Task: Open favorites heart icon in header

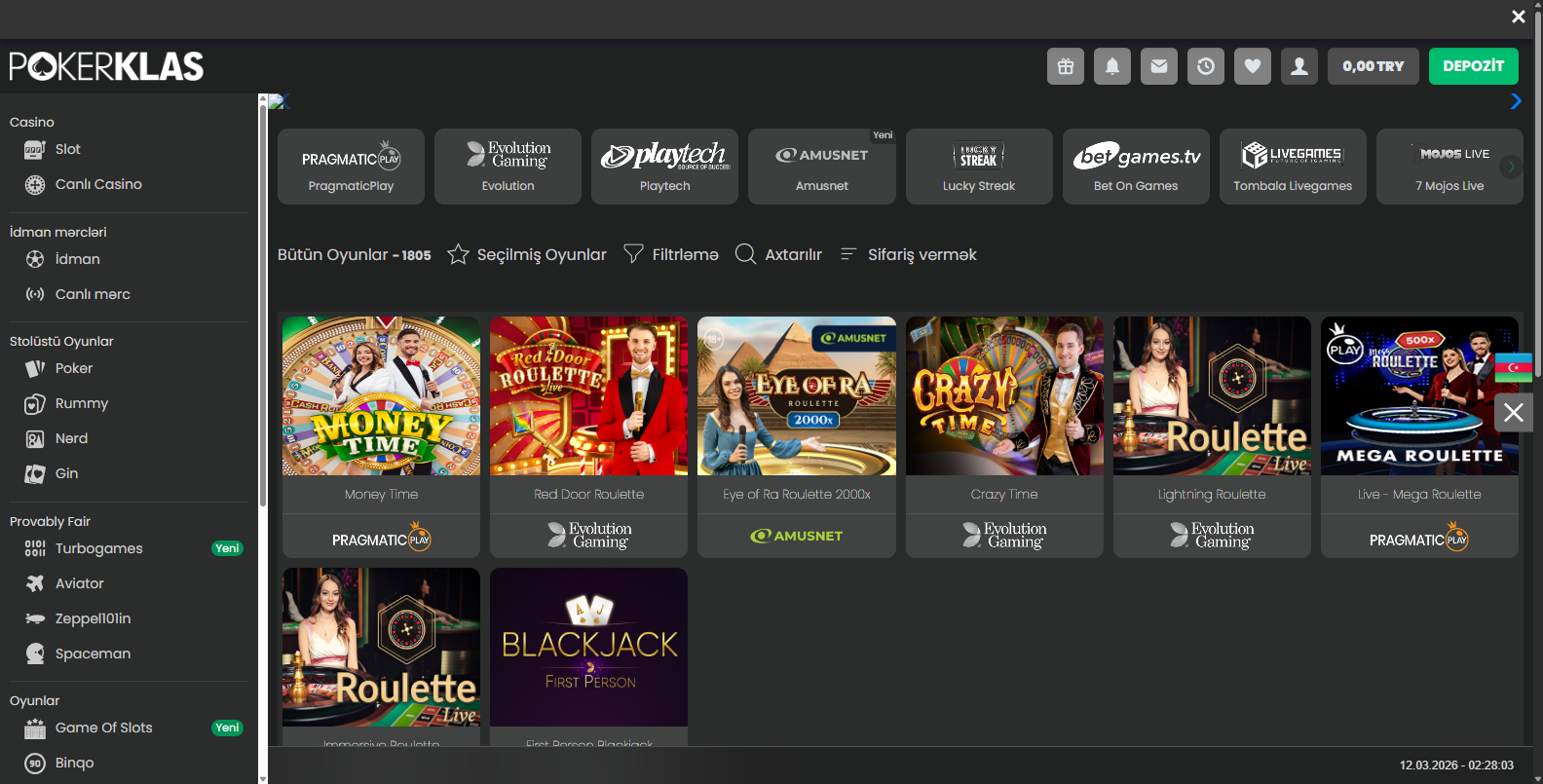Action: point(1253,66)
